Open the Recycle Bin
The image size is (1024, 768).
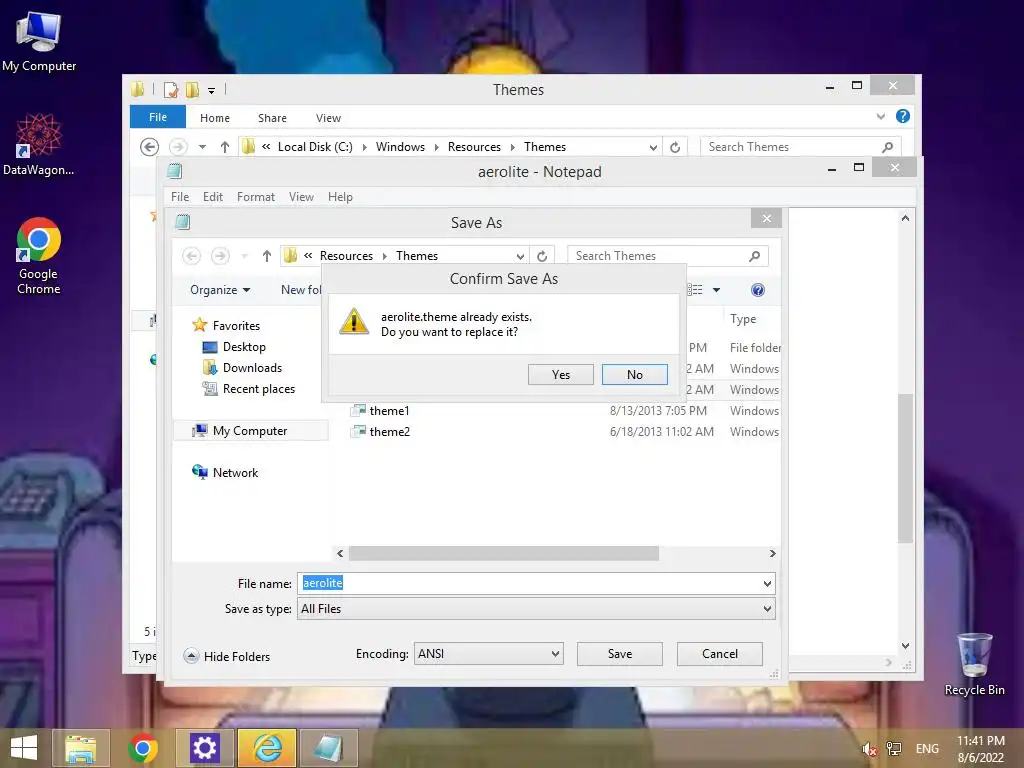(974, 664)
